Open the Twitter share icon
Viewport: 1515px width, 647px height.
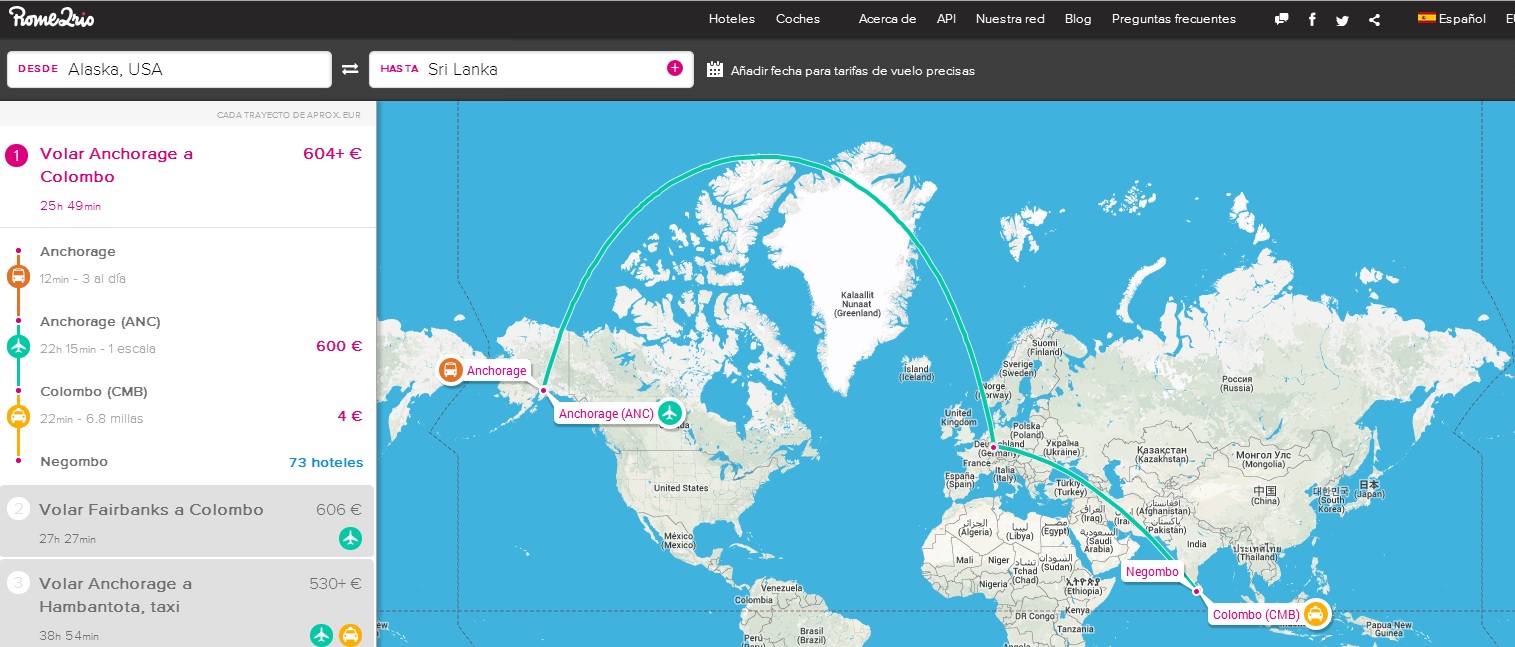coord(1342,19)
